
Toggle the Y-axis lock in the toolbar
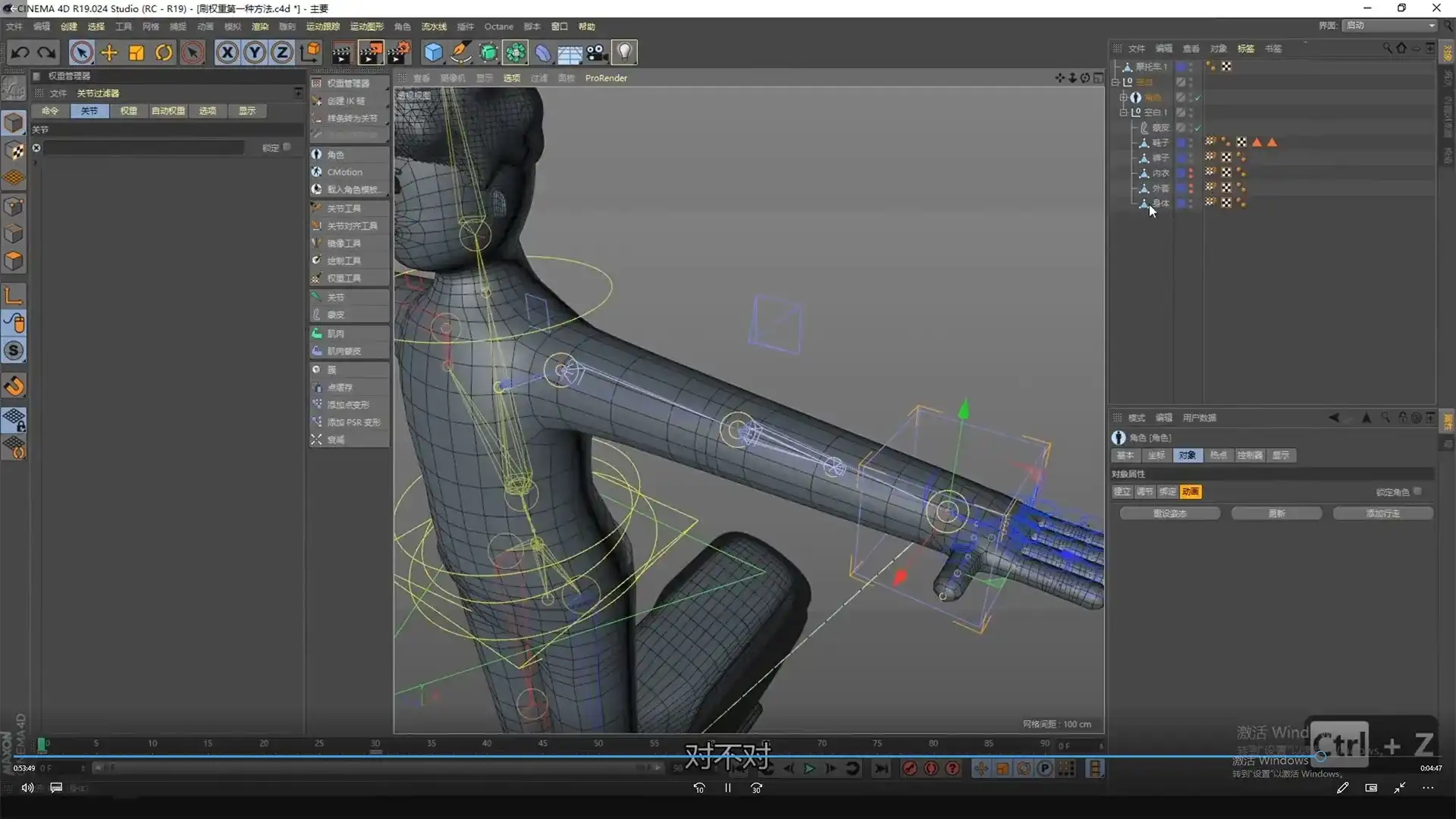point(254,52)
